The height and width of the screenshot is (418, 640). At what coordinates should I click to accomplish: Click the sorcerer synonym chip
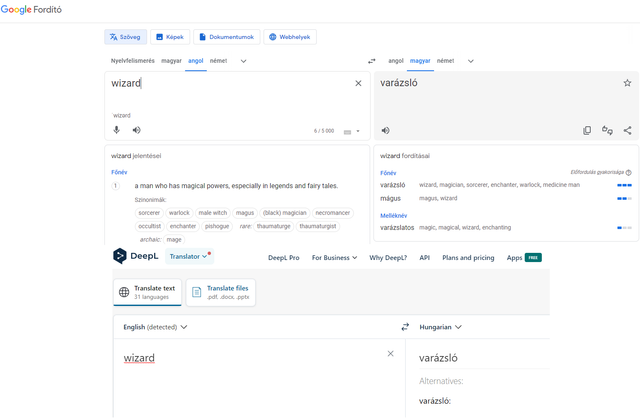click(149, 213)
